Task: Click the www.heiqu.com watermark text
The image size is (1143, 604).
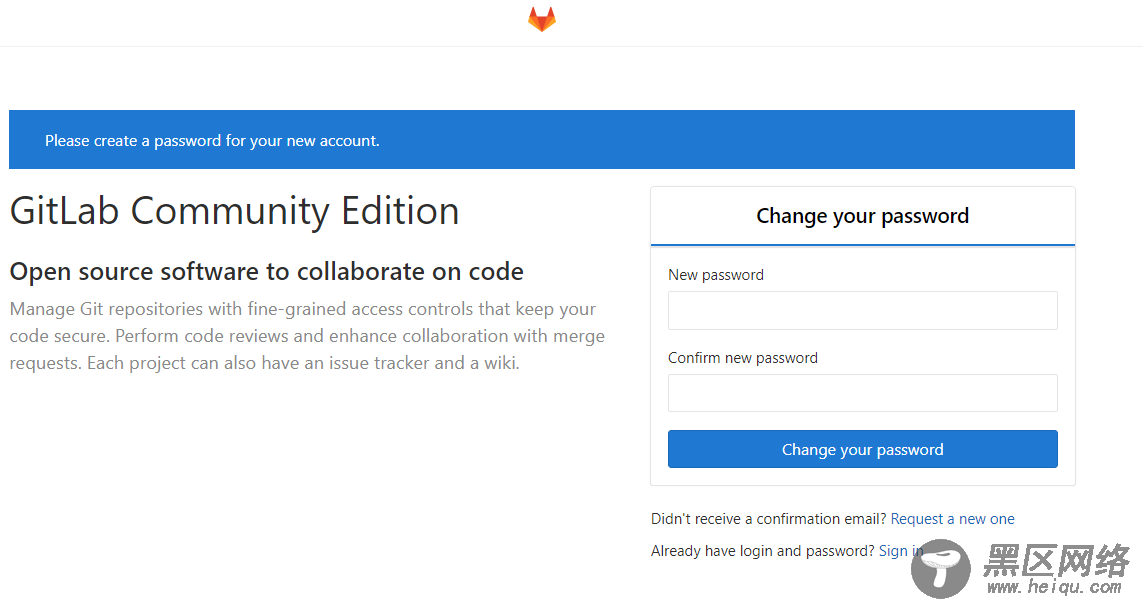Action: coord(1054,587)
